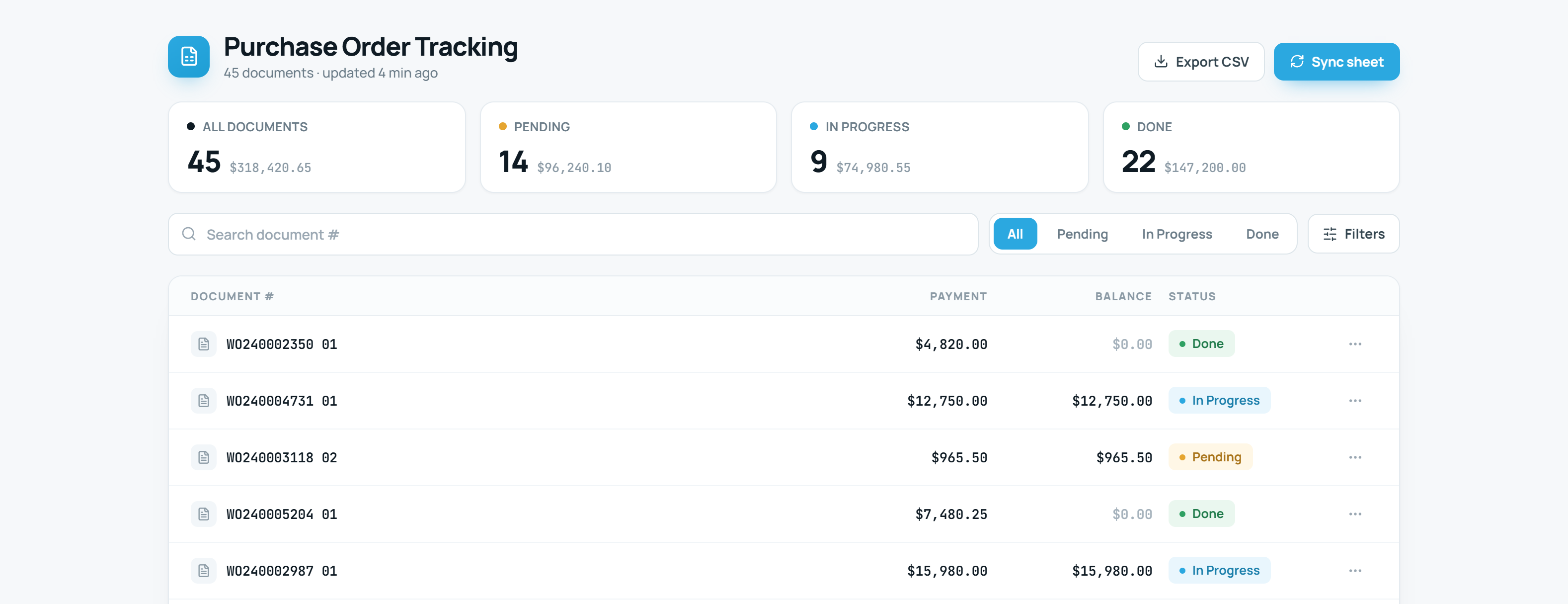Click the $147,200.00 done amount
The width and height of the screenshot is (1568, 604).
tap(1205, 168)
